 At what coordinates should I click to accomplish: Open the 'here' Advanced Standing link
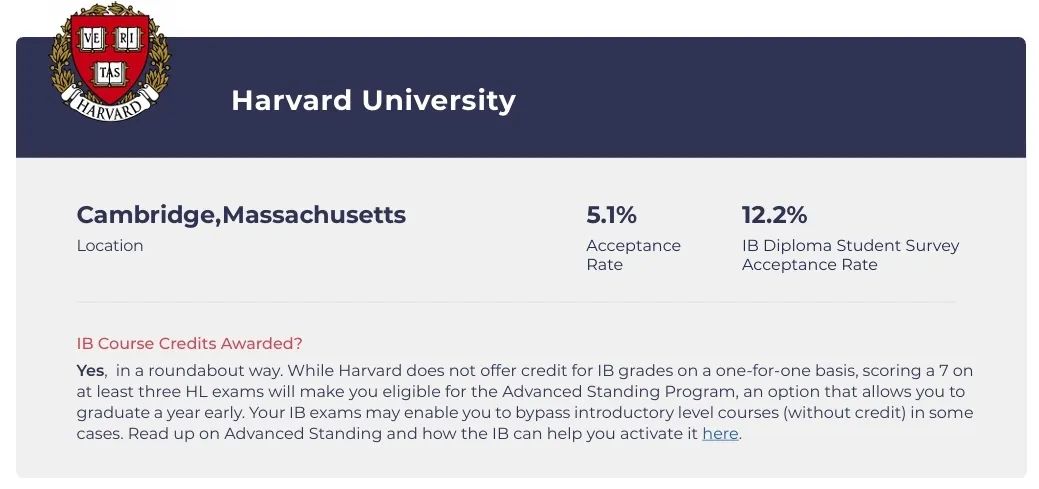720,434
